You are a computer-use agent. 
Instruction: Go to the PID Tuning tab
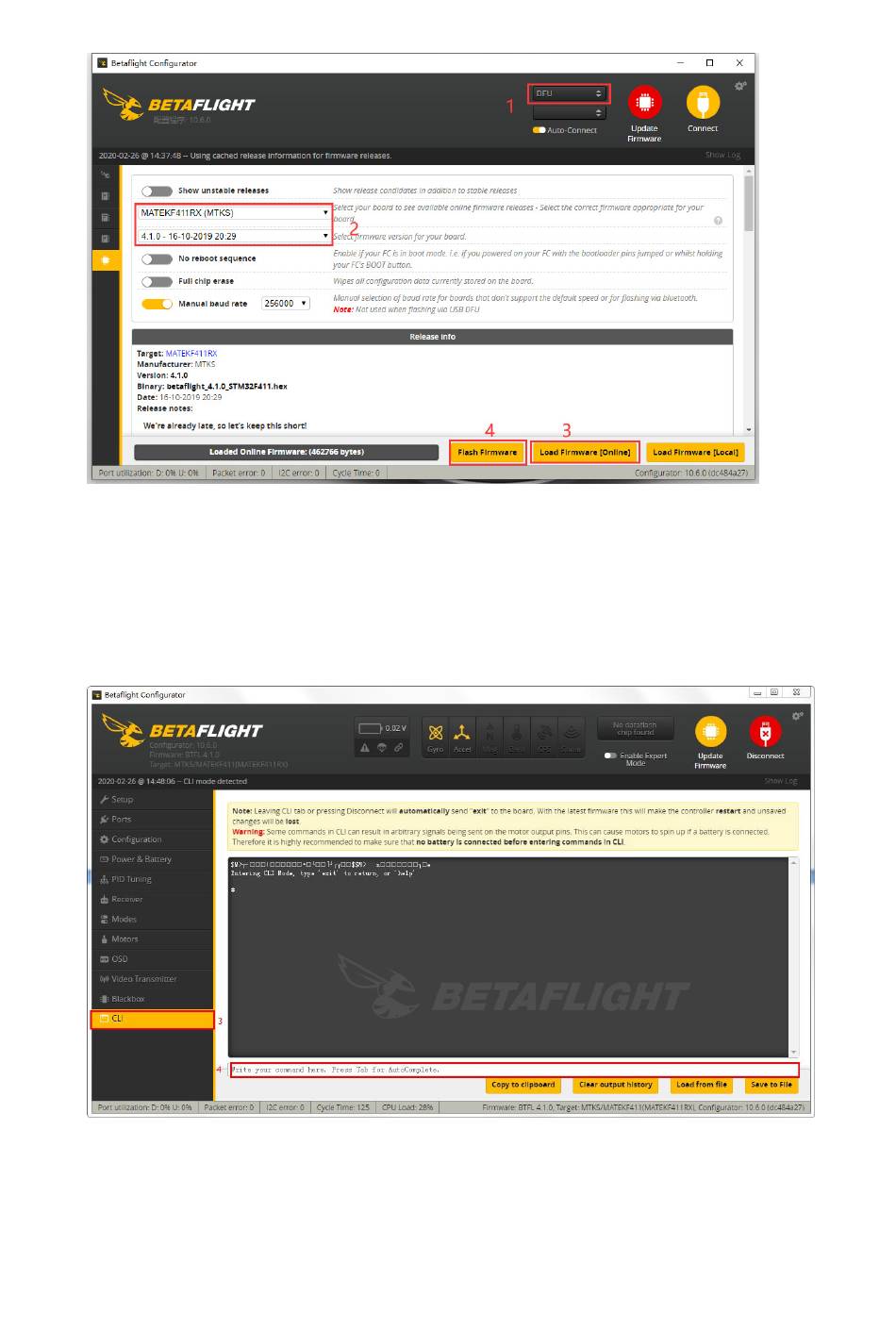point(153,879)
